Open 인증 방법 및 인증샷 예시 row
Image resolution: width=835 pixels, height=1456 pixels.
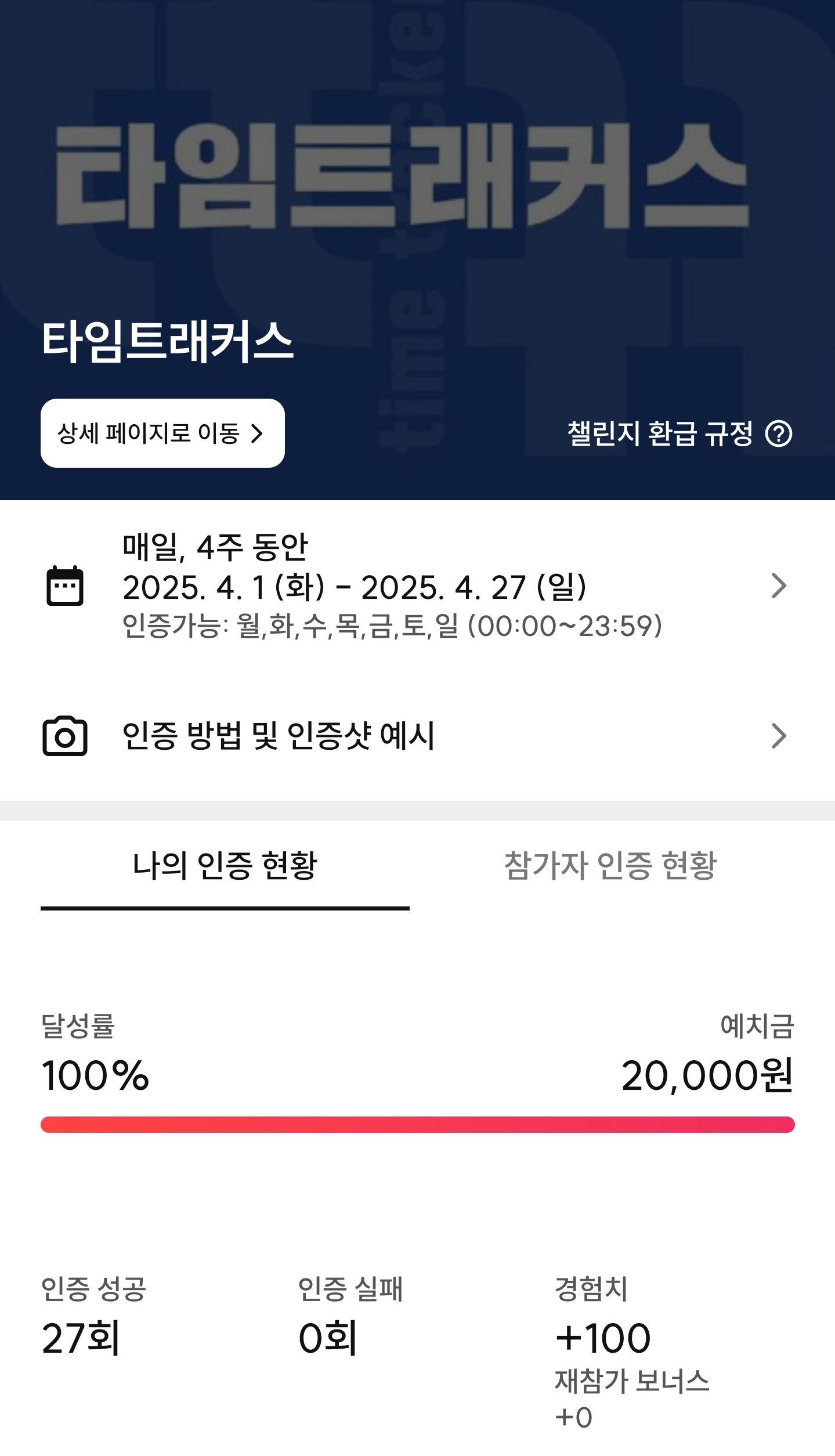(x=417, y=736)
